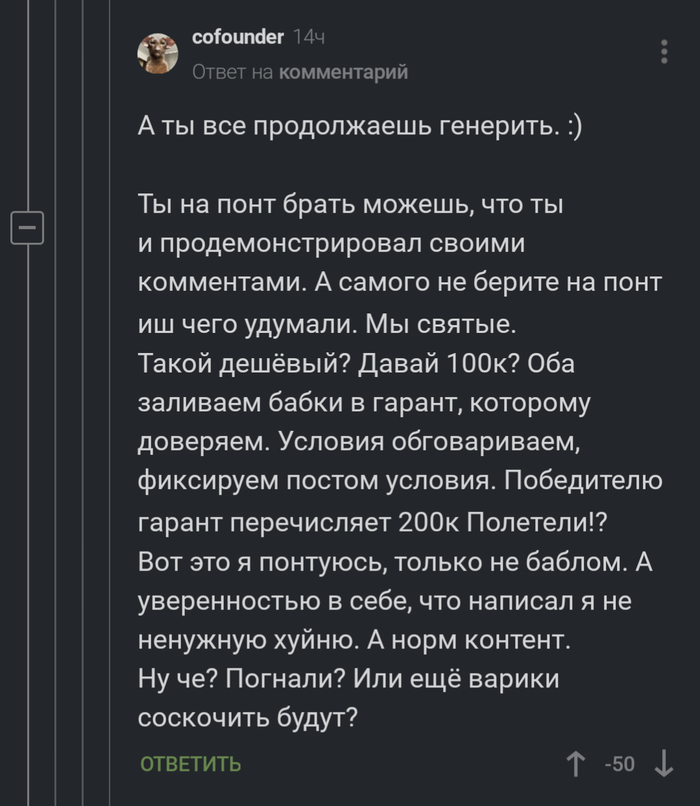
Task: Downvote the comment with down arrow
Action: pos(664,764)
